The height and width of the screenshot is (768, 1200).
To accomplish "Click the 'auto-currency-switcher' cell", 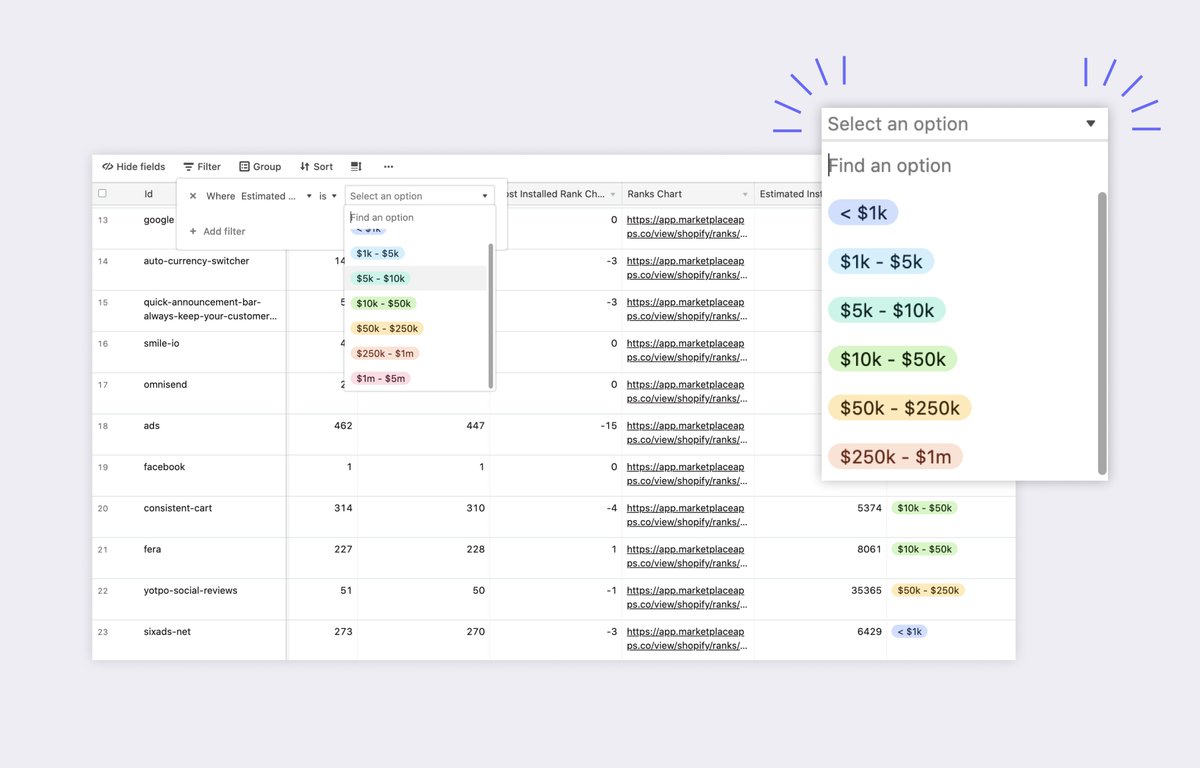I will pyautogui.click(x=196, y=261).
